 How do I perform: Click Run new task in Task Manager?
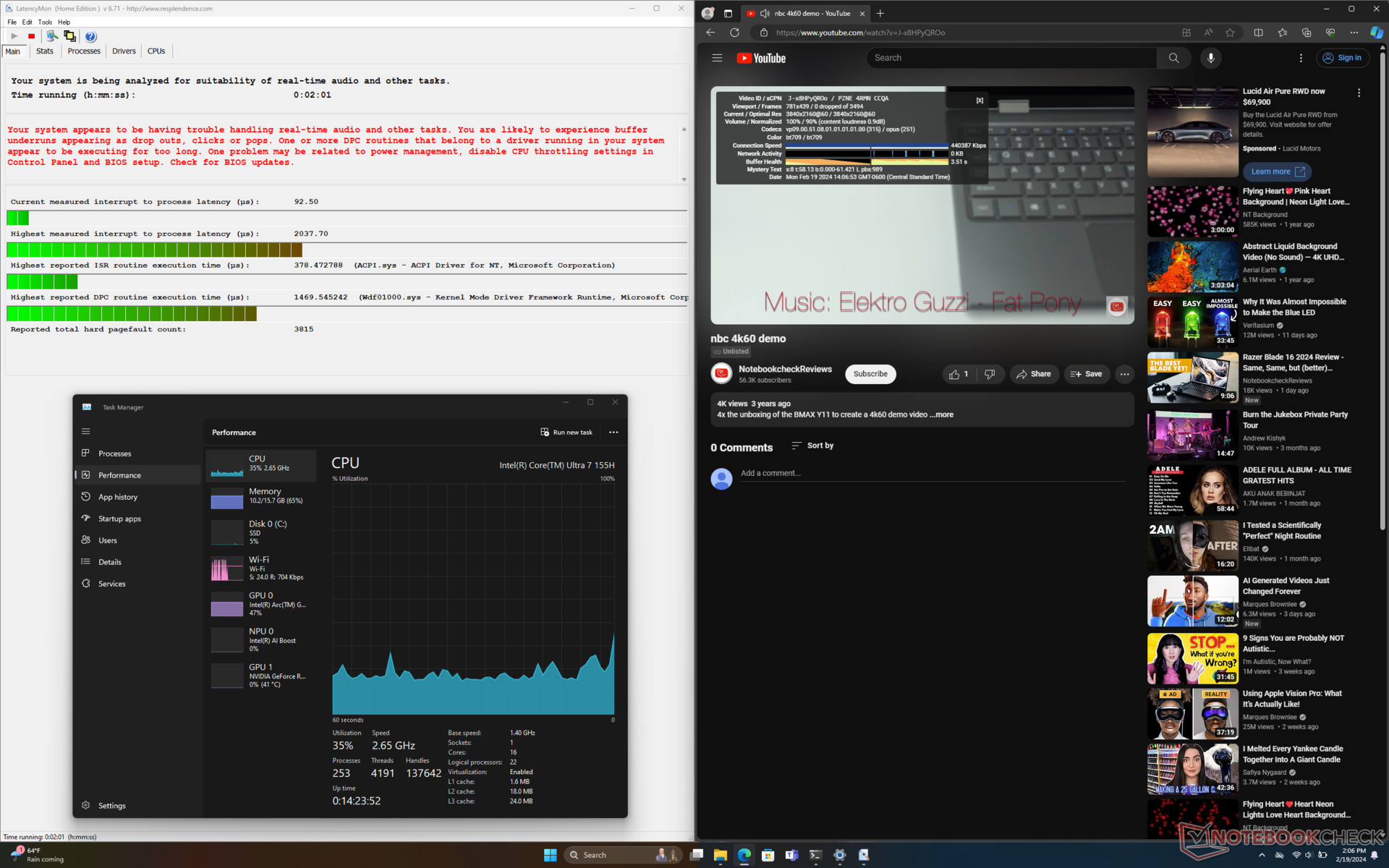click(x=566, y=433)
